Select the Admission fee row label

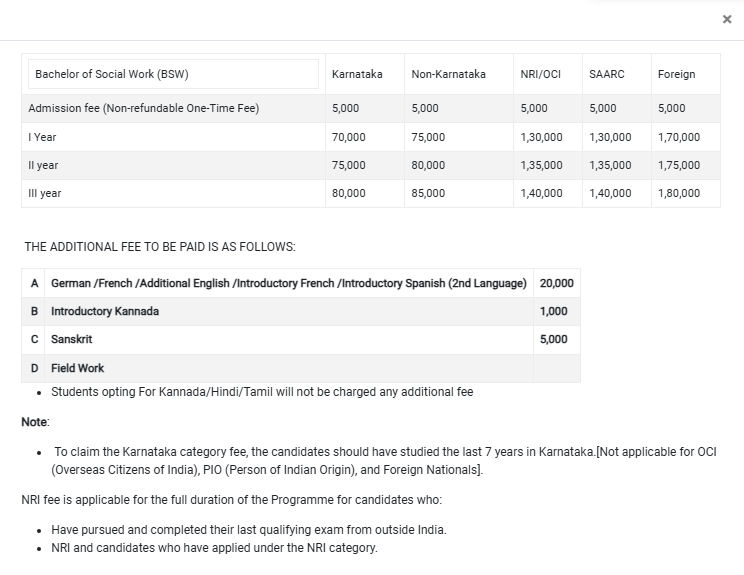pyautogui.click(x=144, y=108)
